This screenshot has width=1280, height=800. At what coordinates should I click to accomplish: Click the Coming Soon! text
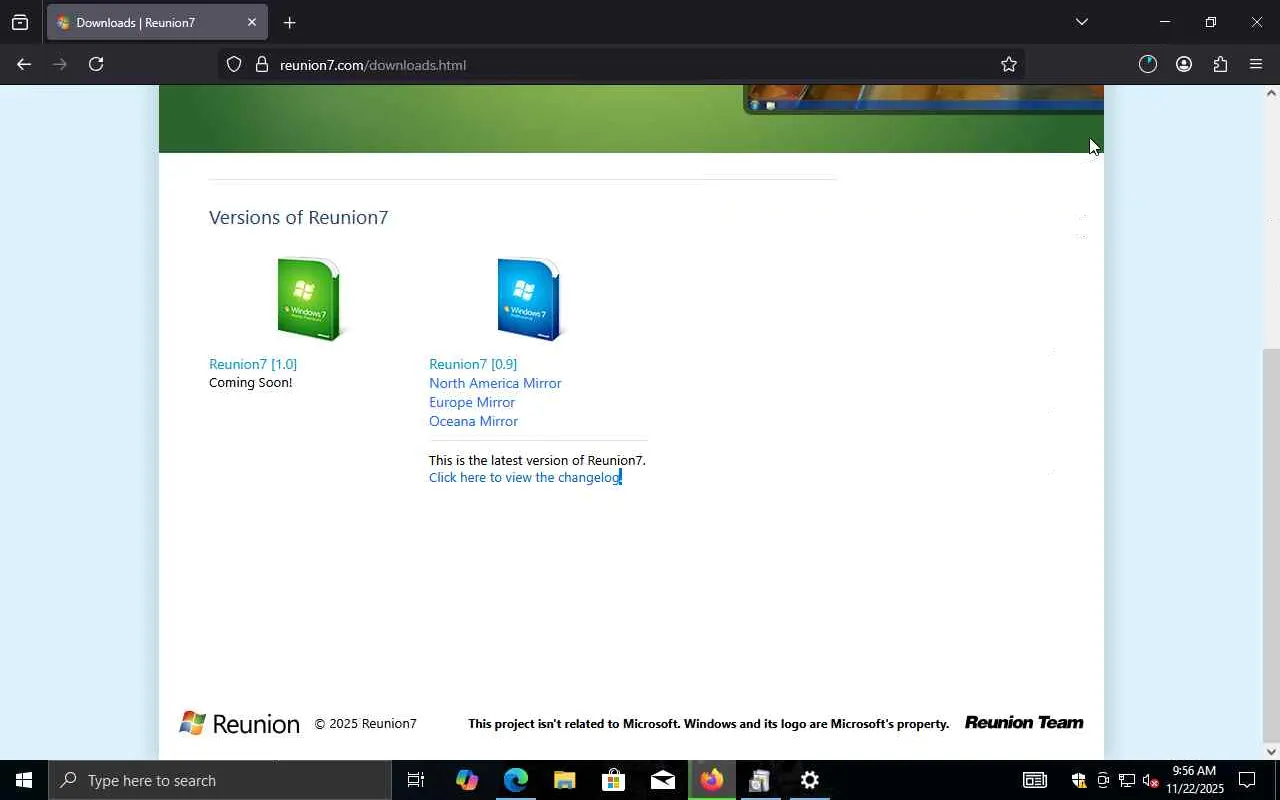point(251,382)
